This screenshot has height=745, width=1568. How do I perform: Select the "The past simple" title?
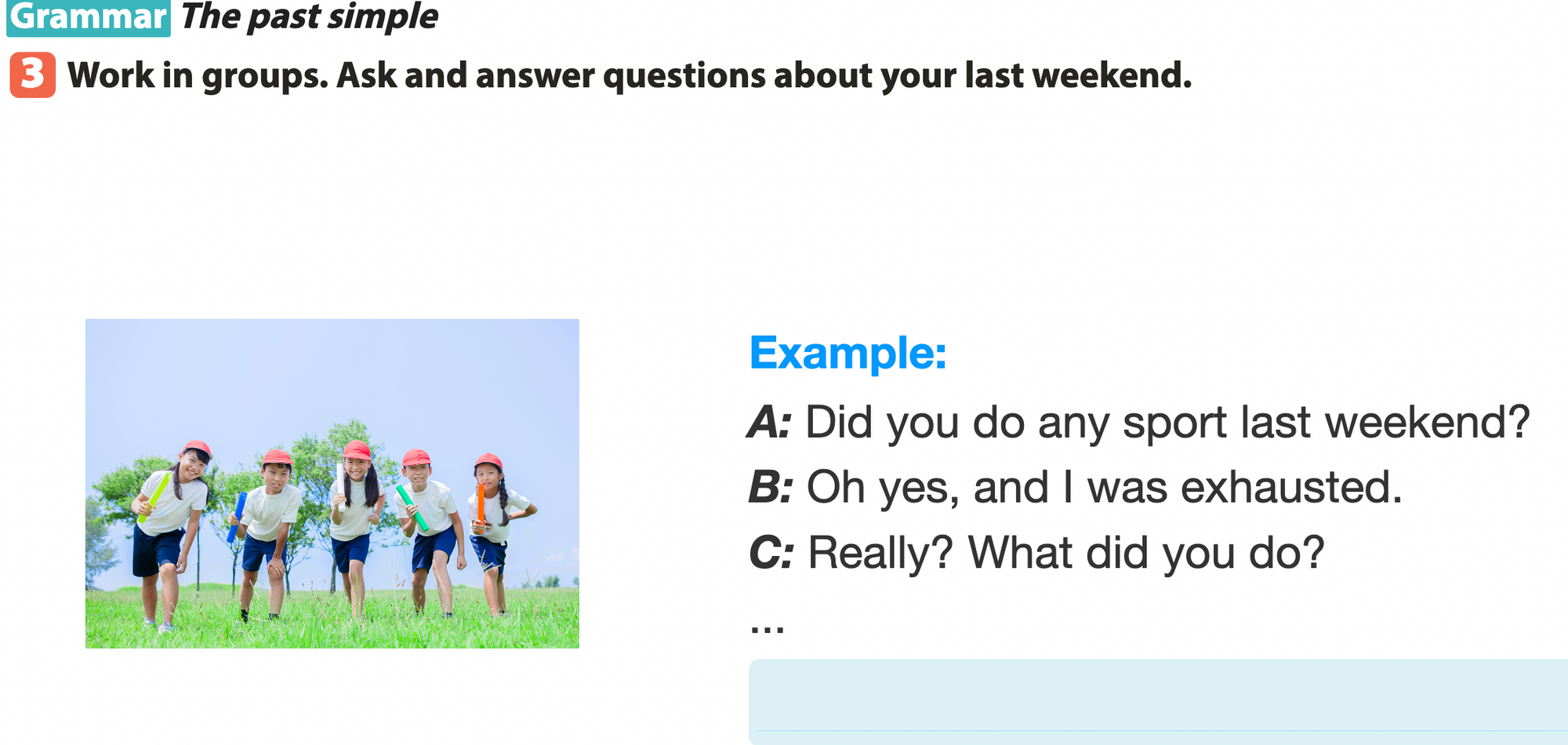[x=309, y=17]
